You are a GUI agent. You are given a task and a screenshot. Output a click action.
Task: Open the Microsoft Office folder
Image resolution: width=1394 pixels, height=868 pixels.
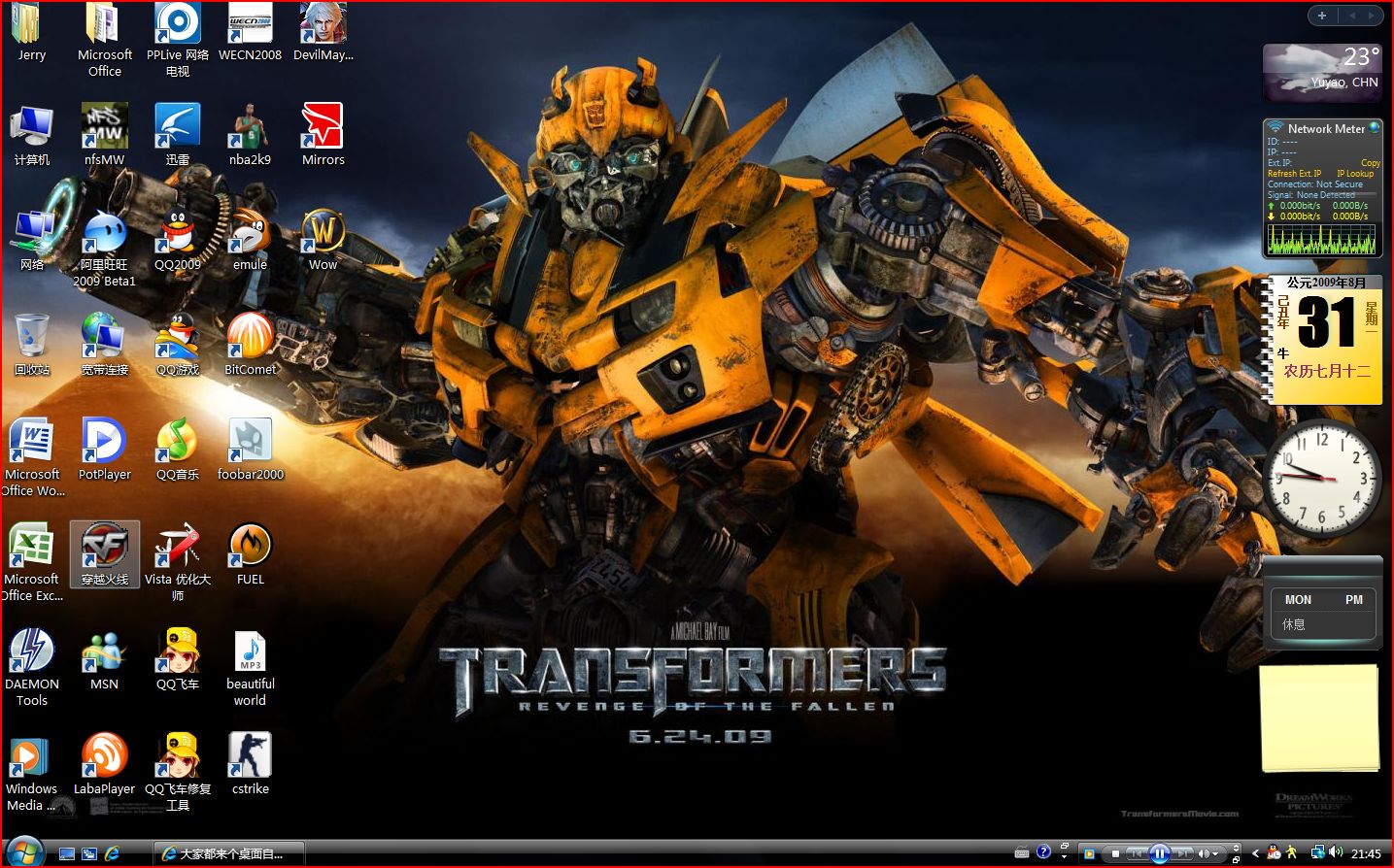coord(105,39)
